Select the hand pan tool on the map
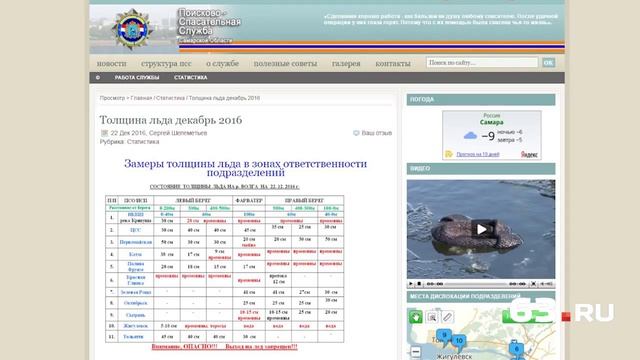Image resolution: width=640 pixels, height=360 pixels. (x=416, y=317)
